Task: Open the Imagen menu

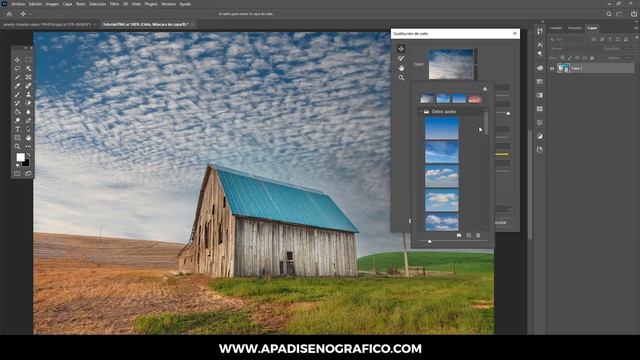Action: coord(52,4)
